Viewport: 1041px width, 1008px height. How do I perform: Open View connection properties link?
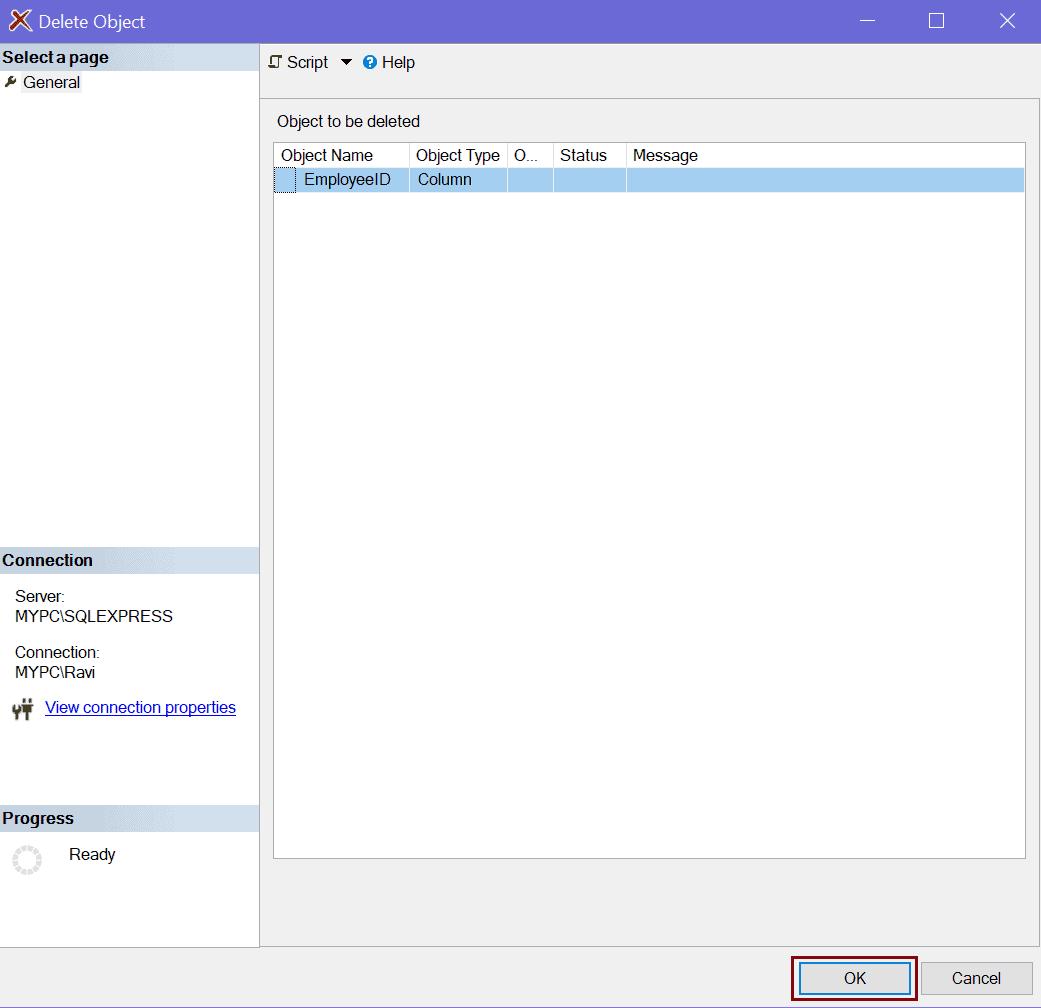(139, 707)
